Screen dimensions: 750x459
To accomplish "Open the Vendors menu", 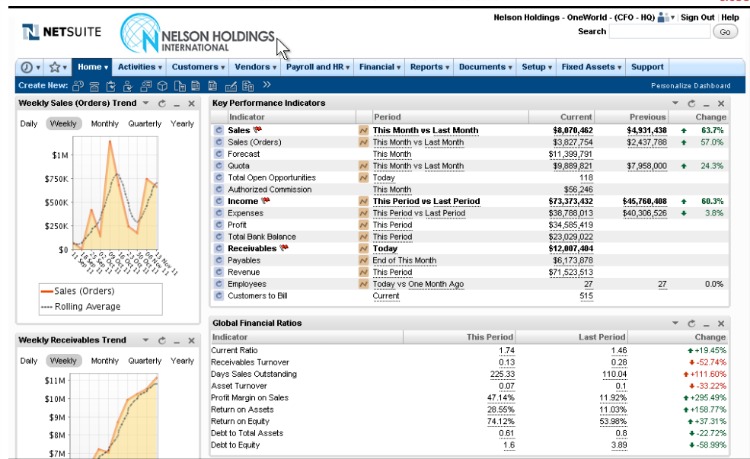I will [255, 67].
